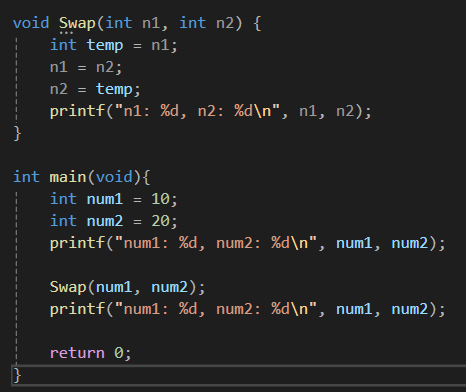
Task: Click printf on the line before the Swap call
Action: coord(77,243)
